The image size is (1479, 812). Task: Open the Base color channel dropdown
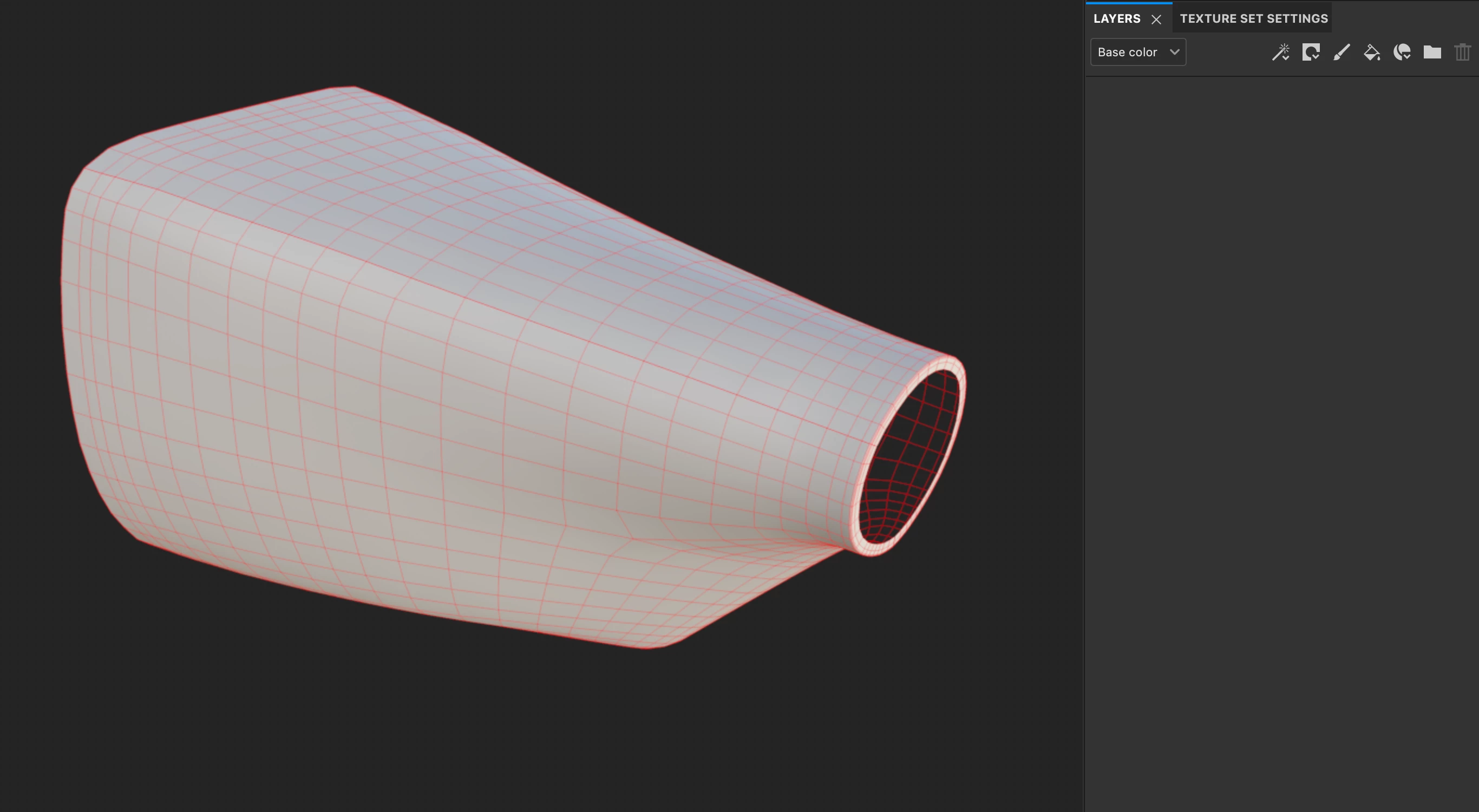tap(1128, 53)
